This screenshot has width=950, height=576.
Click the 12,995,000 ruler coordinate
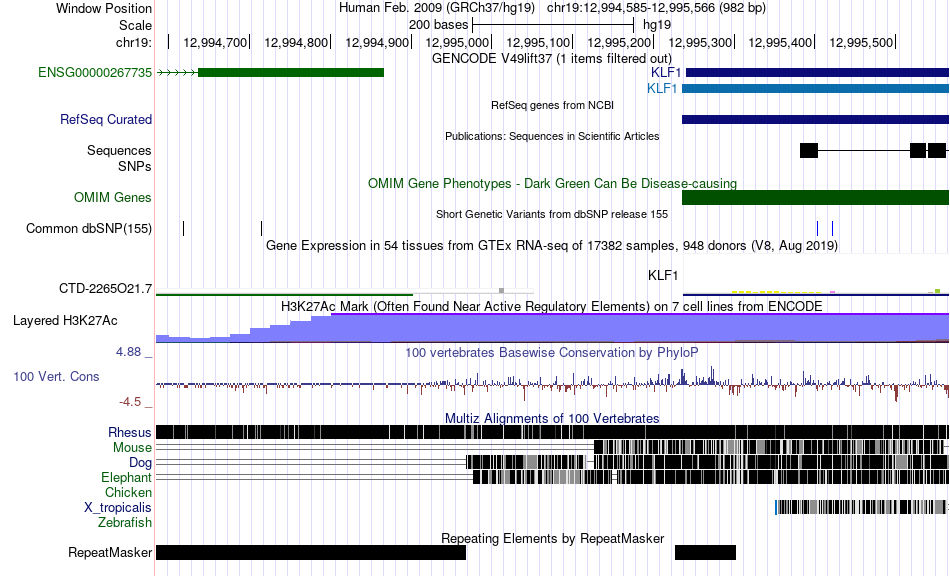click(457, 42)
